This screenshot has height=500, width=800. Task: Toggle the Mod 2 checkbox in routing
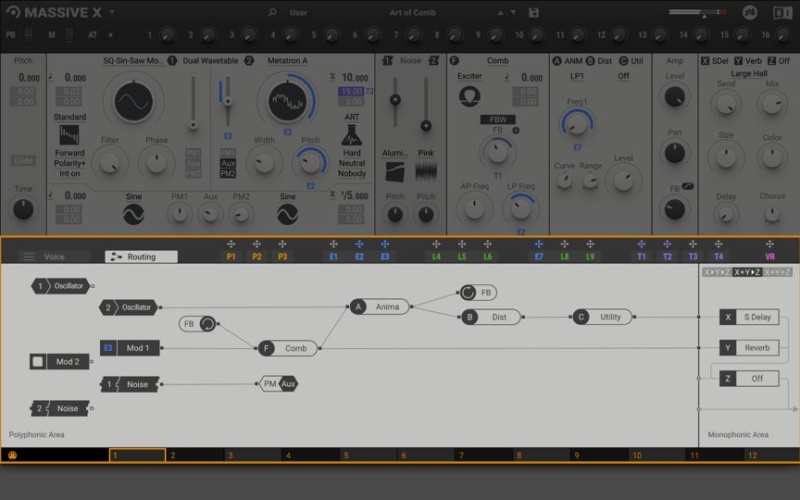38,362
